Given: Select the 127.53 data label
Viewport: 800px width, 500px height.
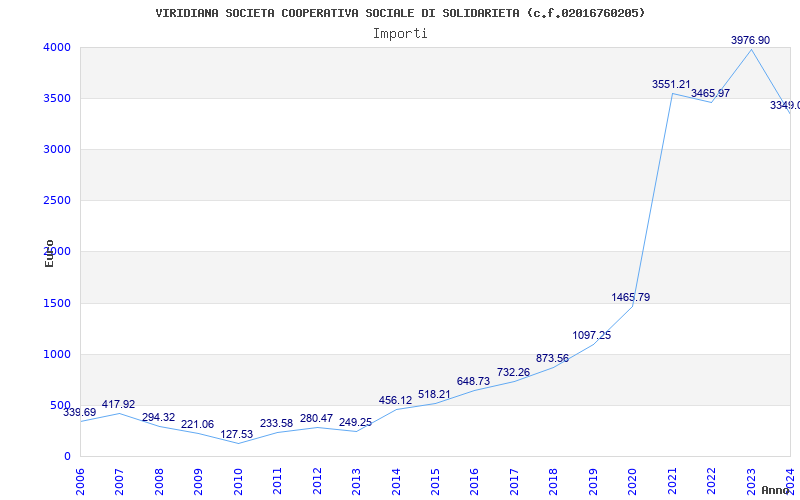Looking at the screenshot, I should pyautogui.click(x=237, y=434).
